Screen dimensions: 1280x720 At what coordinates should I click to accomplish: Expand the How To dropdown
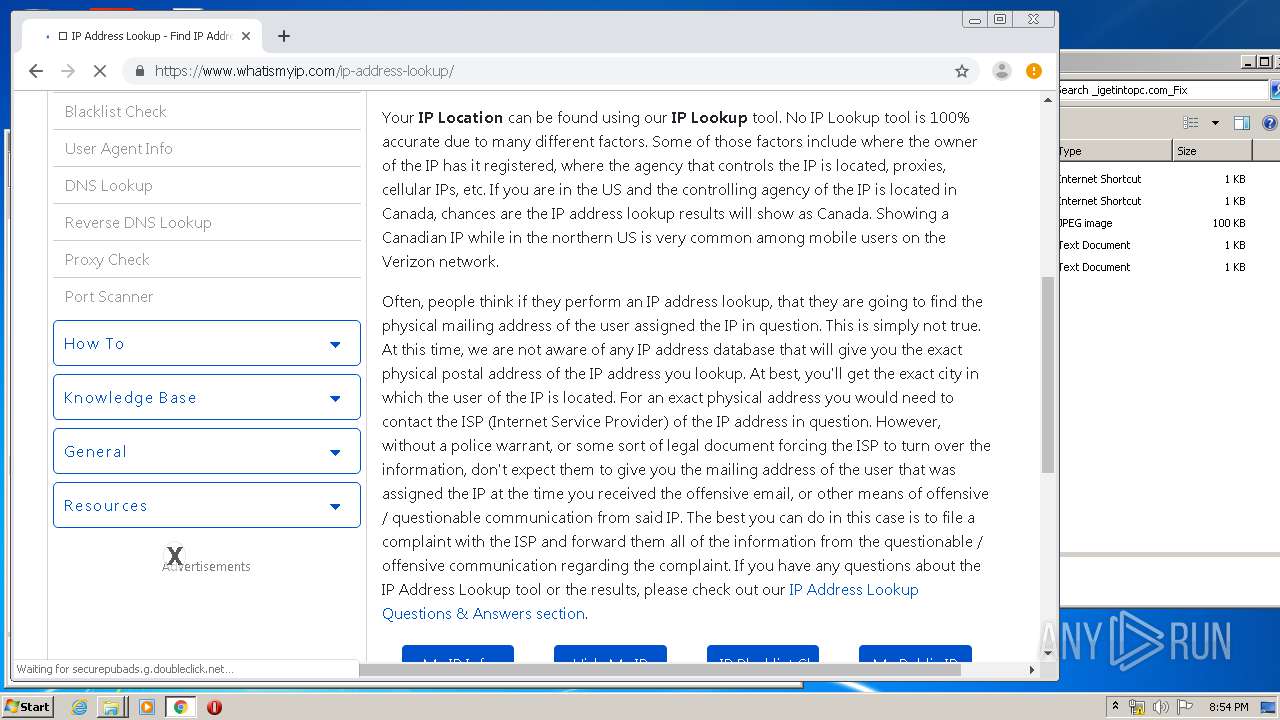pos(207,343)
